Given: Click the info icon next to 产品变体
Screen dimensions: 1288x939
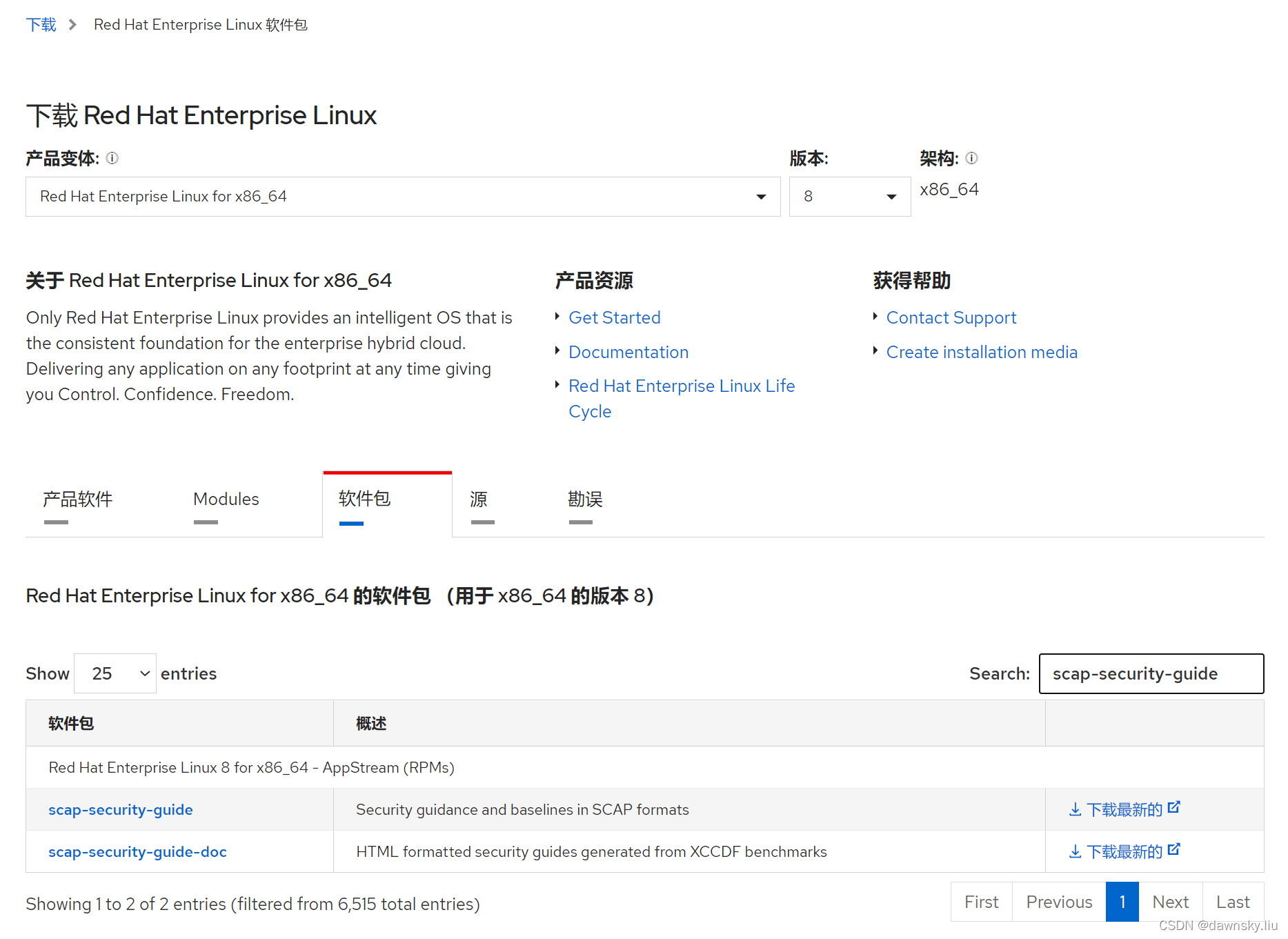Looking at the screenshot, I should point(112,158).
